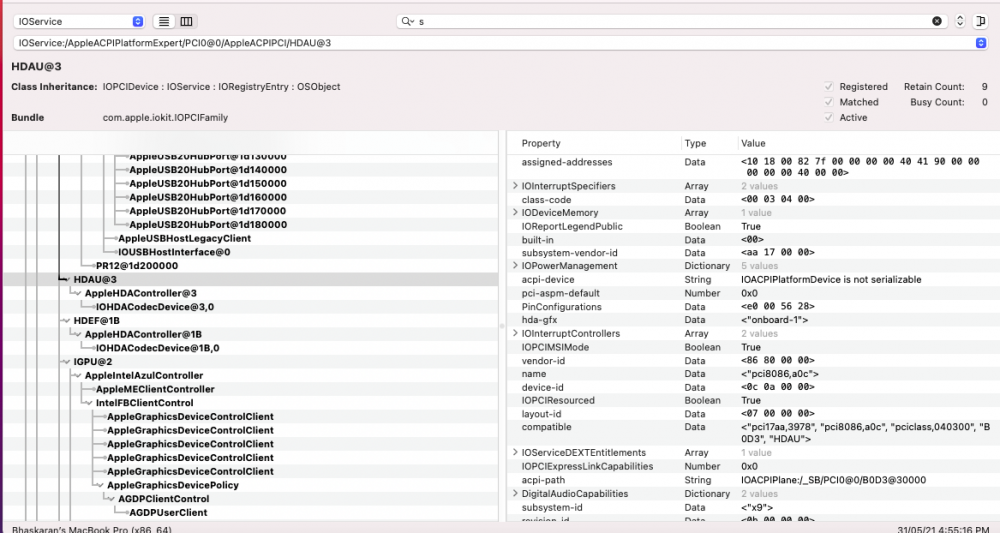Screen dimensions: 1000x533
Task: Collapse the HDAU@3 tree node
Action: click(x=67, y=280)
